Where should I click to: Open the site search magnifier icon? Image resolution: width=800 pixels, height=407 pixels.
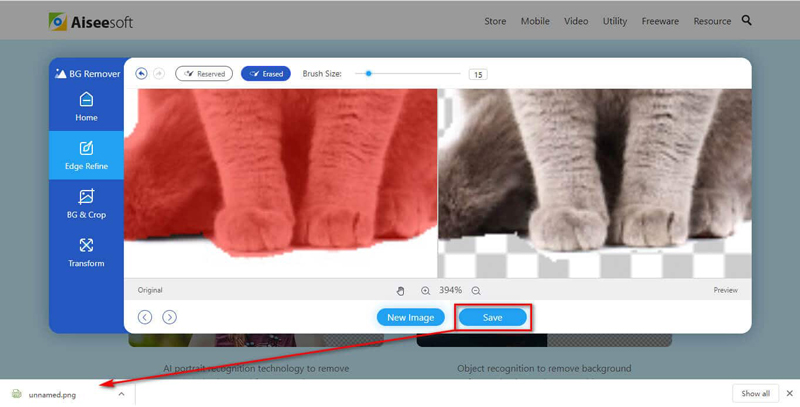click(747, 20)
